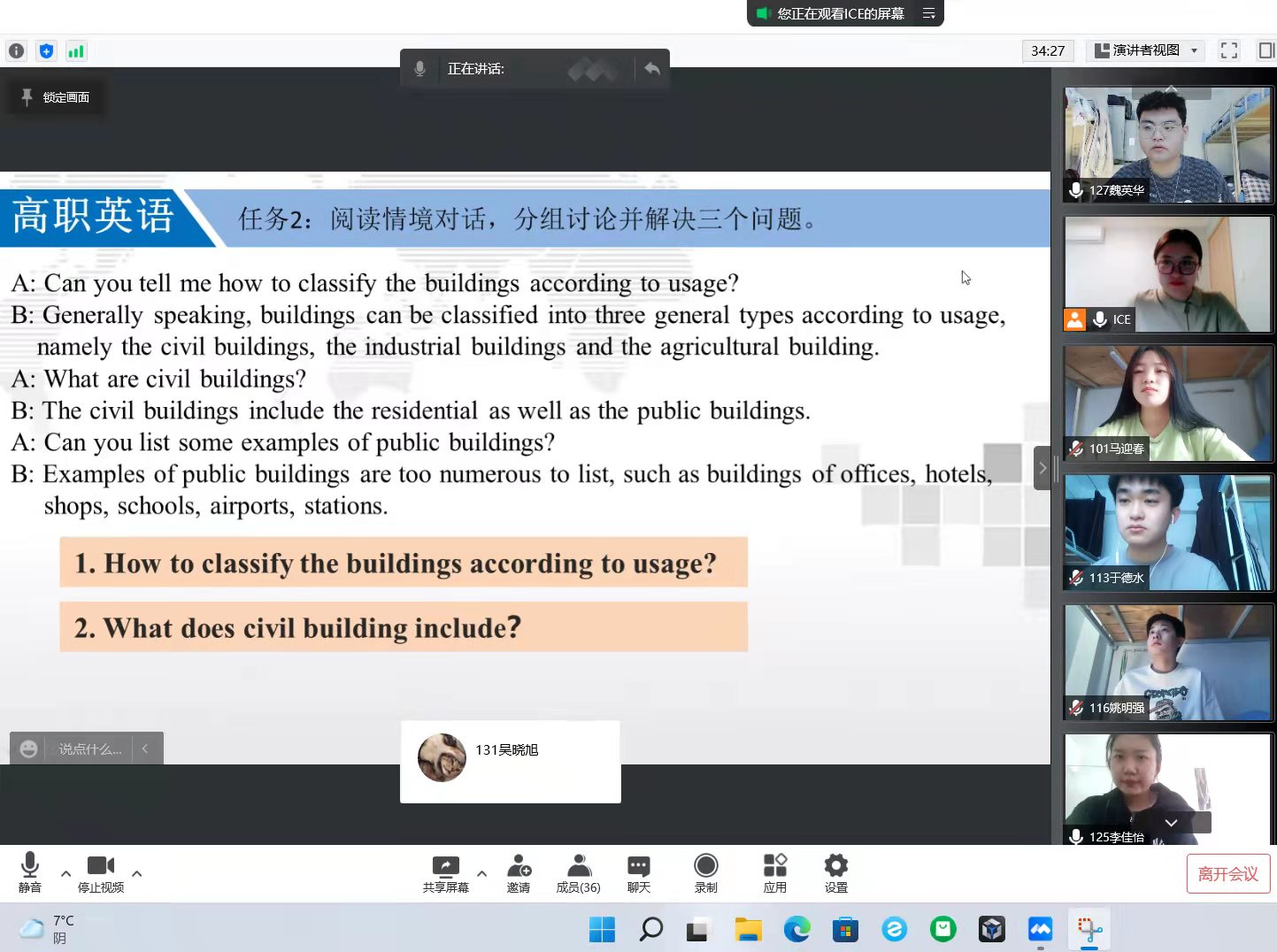1277x952 pixels.
Task: Toggle Stop Video (停止视频) camera
Action: tap(101, 872)
